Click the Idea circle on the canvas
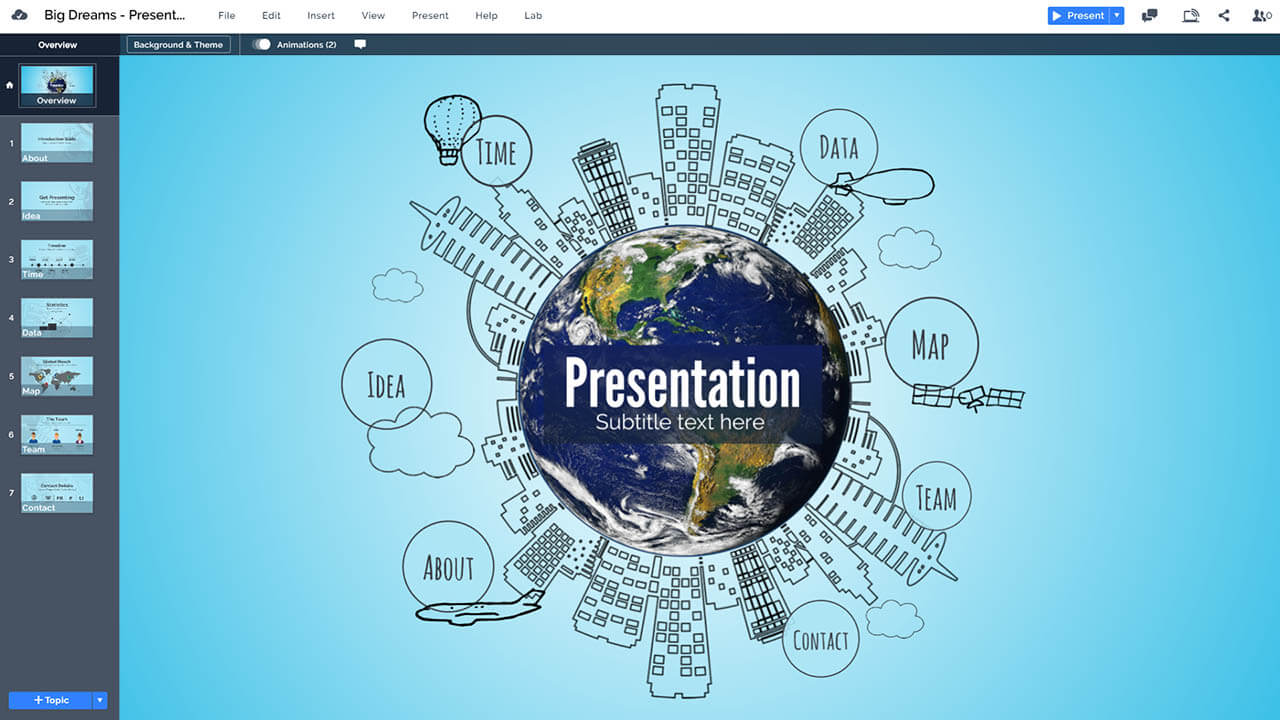Viewport: 1280px width, 720px height. coord(386,385)
